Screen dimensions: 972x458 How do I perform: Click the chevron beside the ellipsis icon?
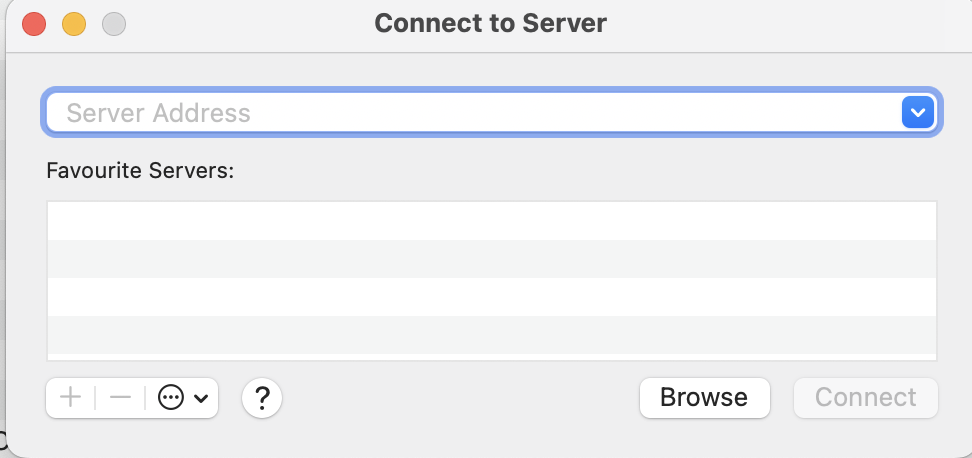(201, 399)
